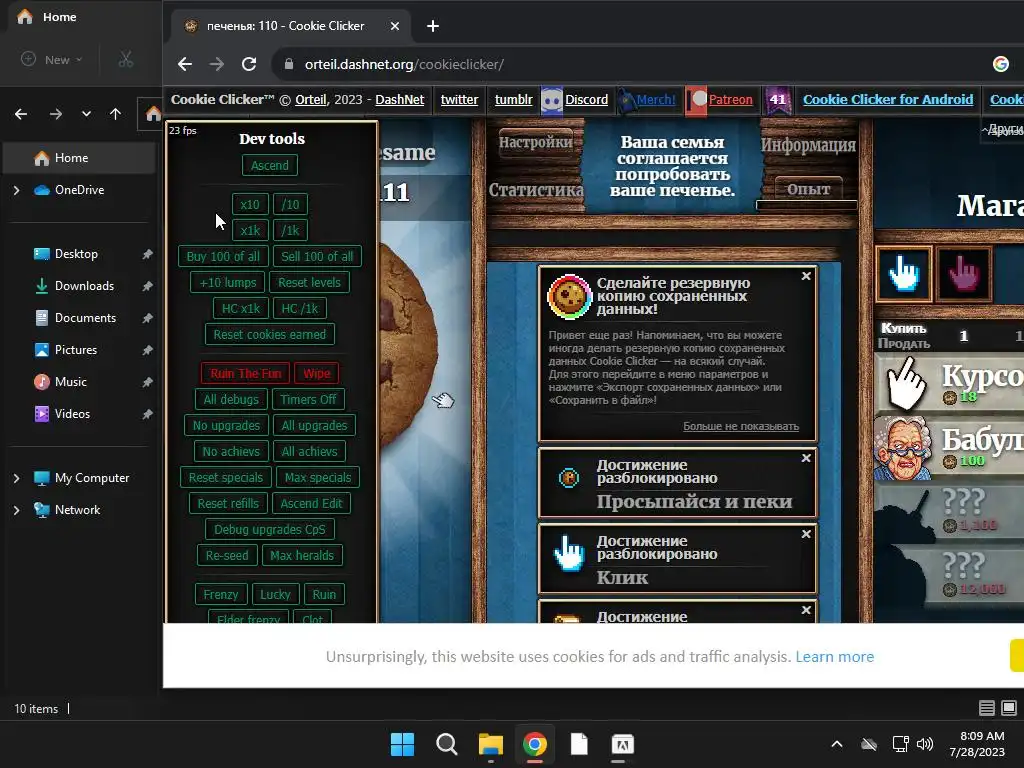Screen dimensions: 1024x768
Task: Expand My Computer in File Explorer
Action: [17, 478]
